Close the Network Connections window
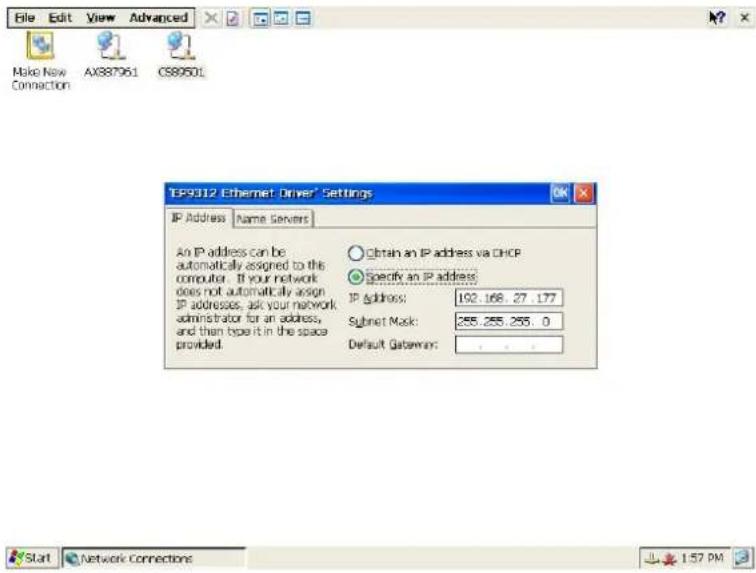 (744, 18)
